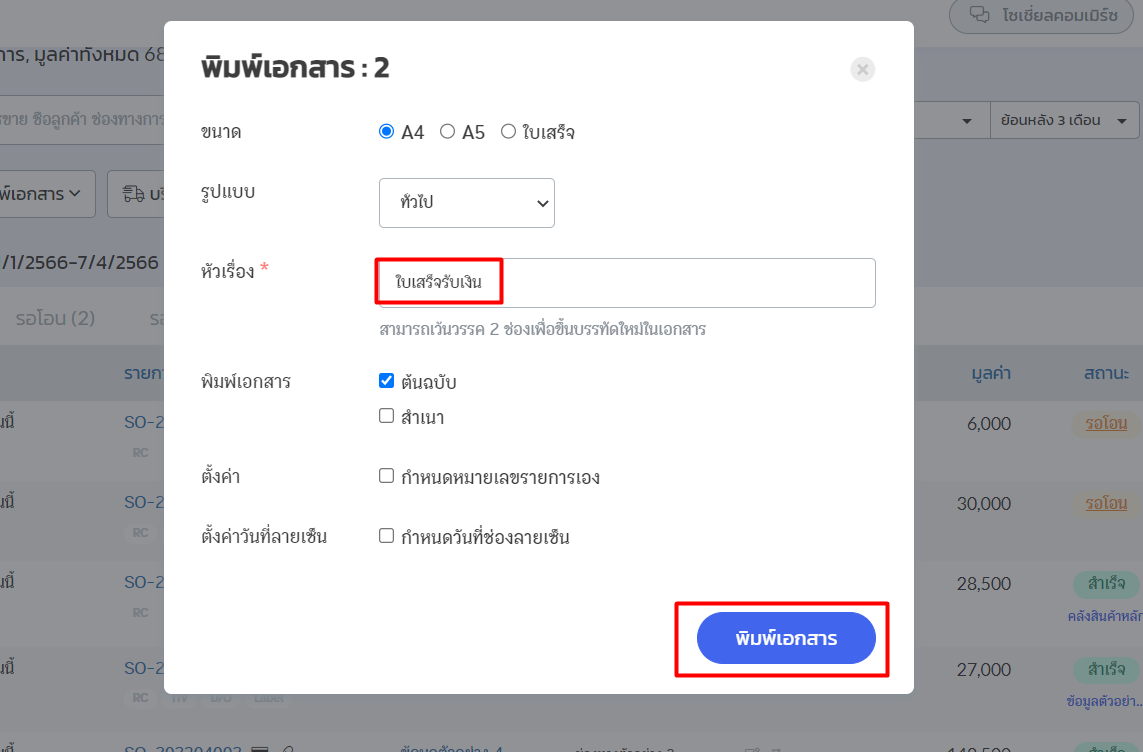Enable กำหนดวันที่ช่องลายเซ็น option

[x=387, y=536]
